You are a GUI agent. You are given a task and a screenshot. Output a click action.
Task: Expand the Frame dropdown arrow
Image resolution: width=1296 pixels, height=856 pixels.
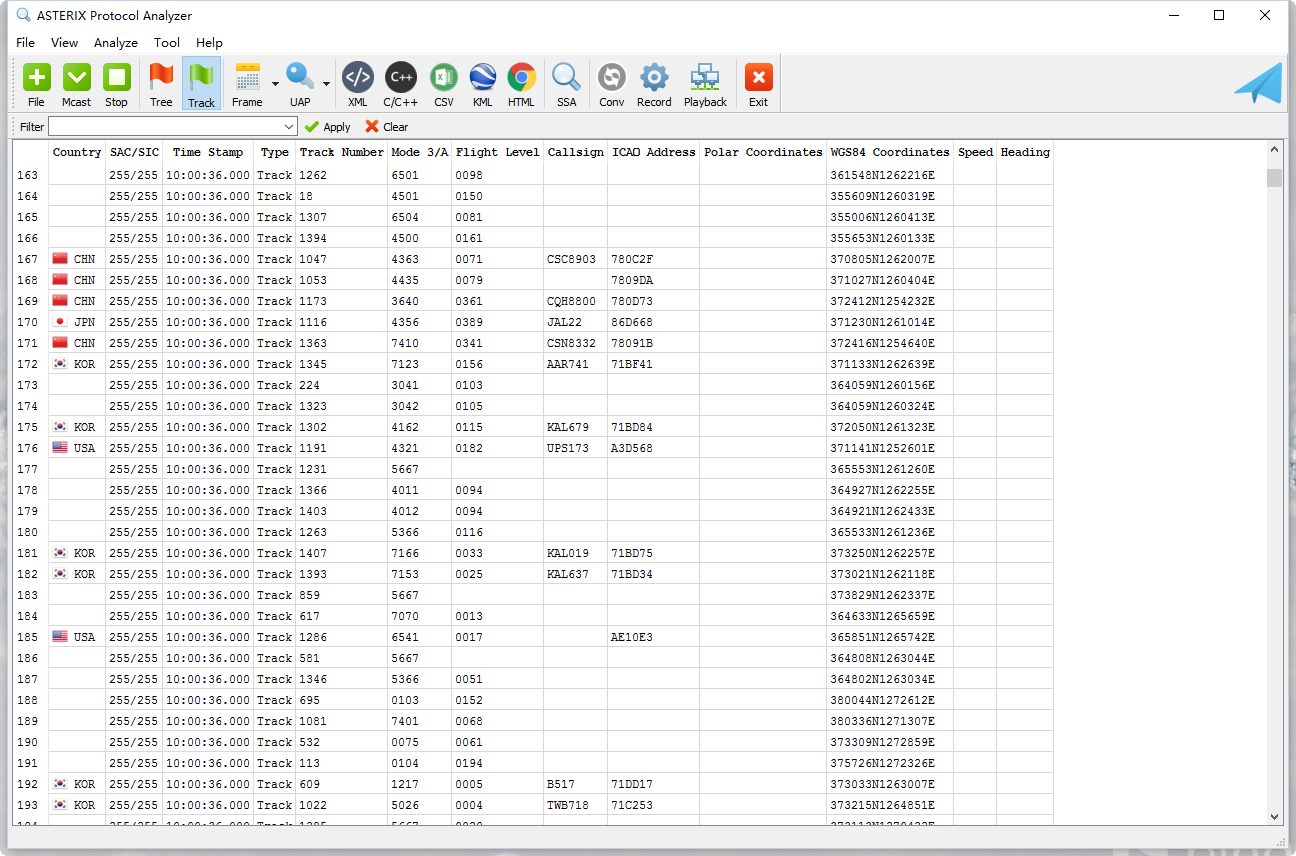click(x=275, y=84)
